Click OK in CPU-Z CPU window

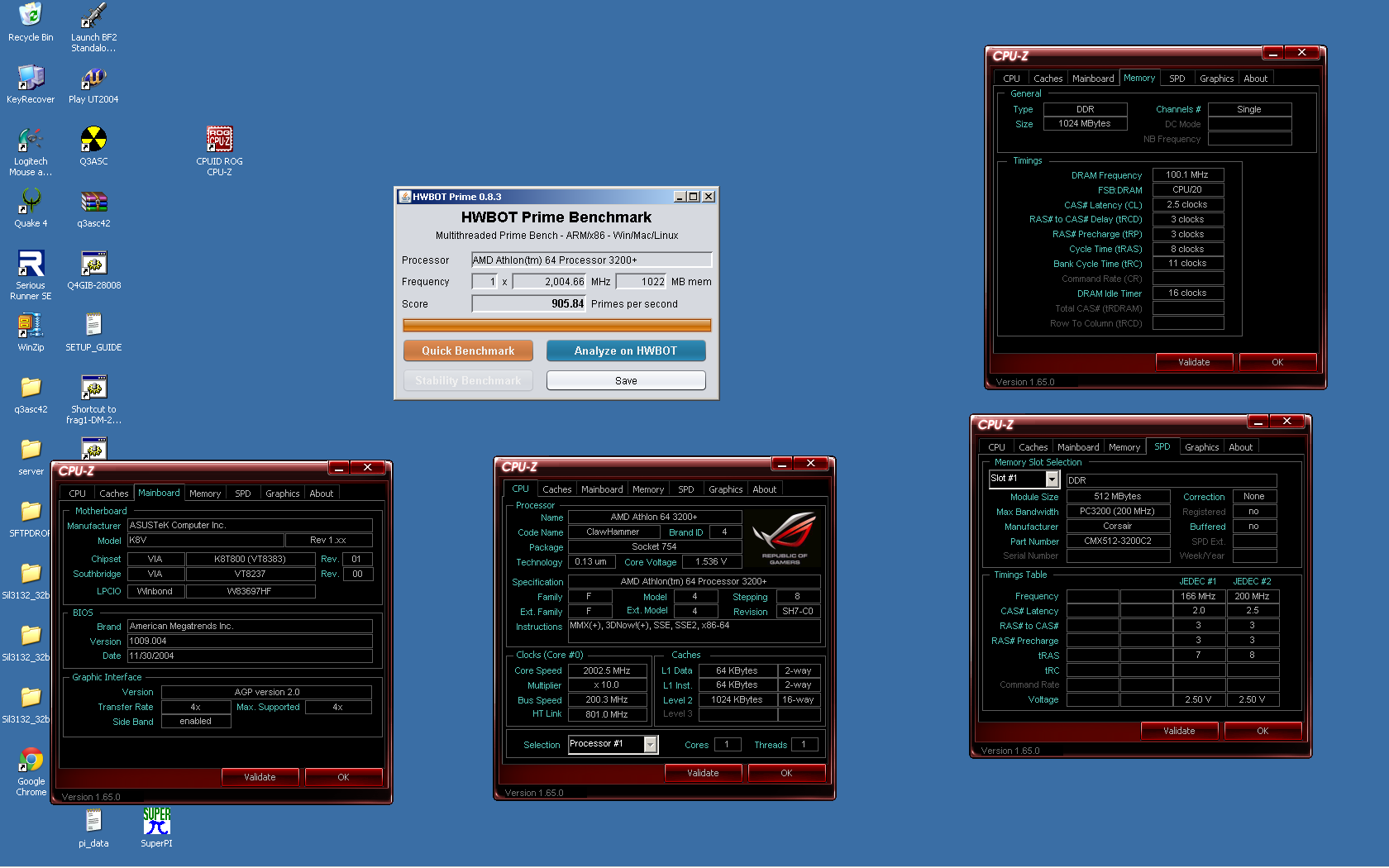[786, 773]
